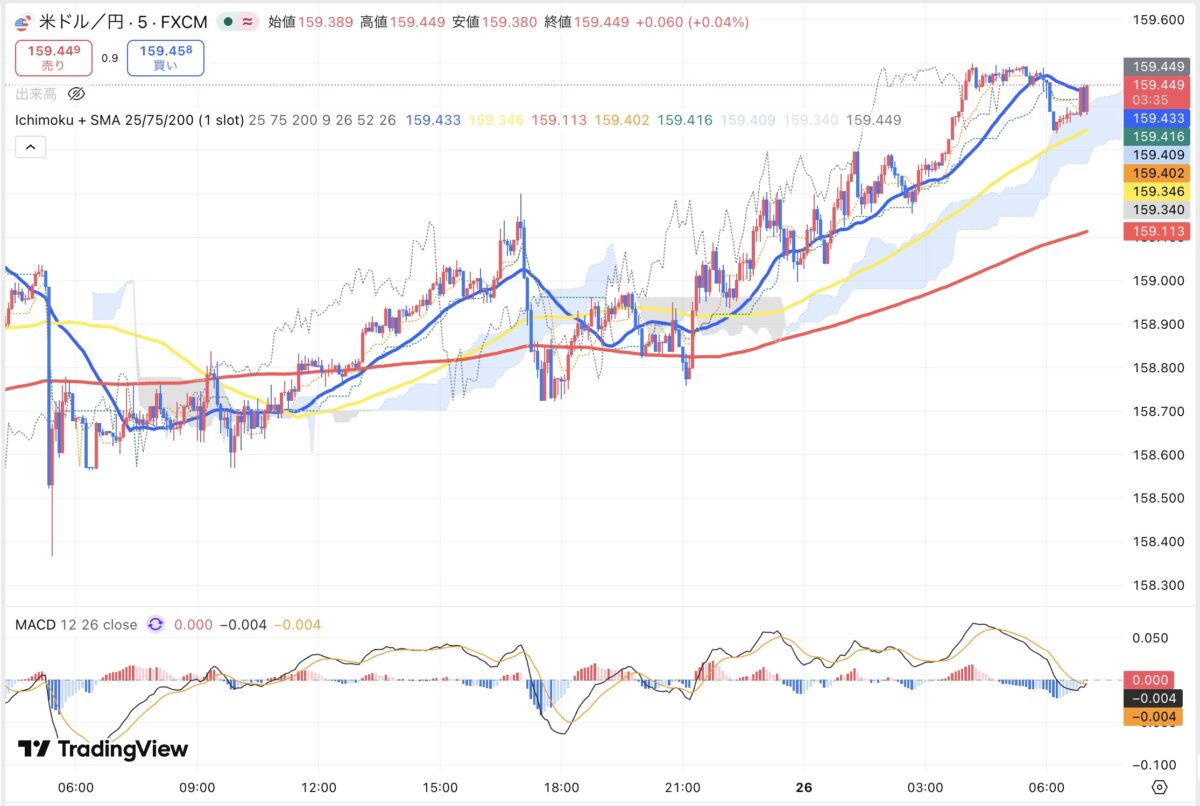Click the pink approximate-equals data icon
Viewport: 1200px width, 806px height.
[x=247, y=22]
